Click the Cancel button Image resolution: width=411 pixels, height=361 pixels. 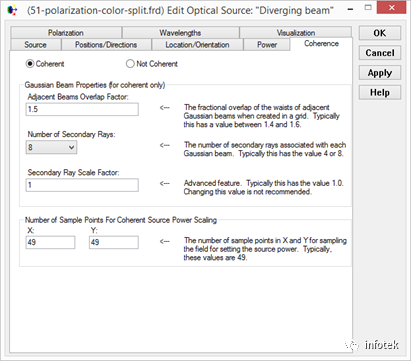point(380,53)
